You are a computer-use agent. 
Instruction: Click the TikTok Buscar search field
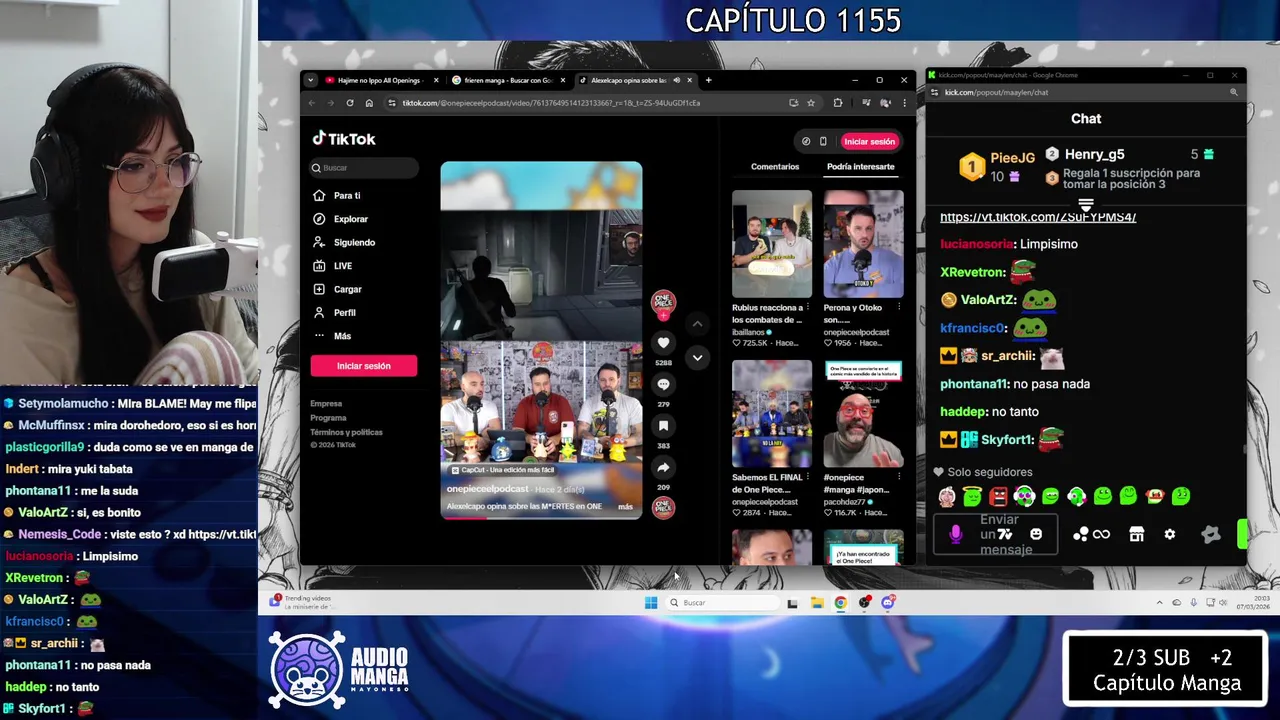pos(364,168)
